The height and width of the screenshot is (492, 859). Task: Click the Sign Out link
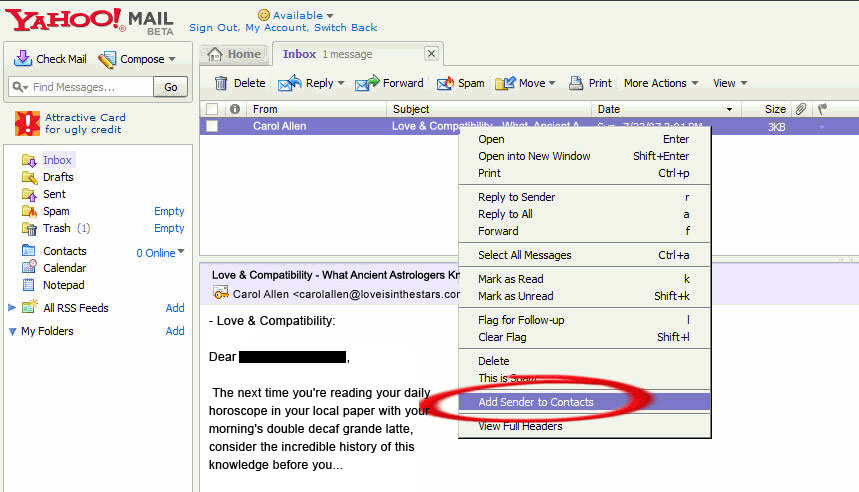click(x=213, y=27)
